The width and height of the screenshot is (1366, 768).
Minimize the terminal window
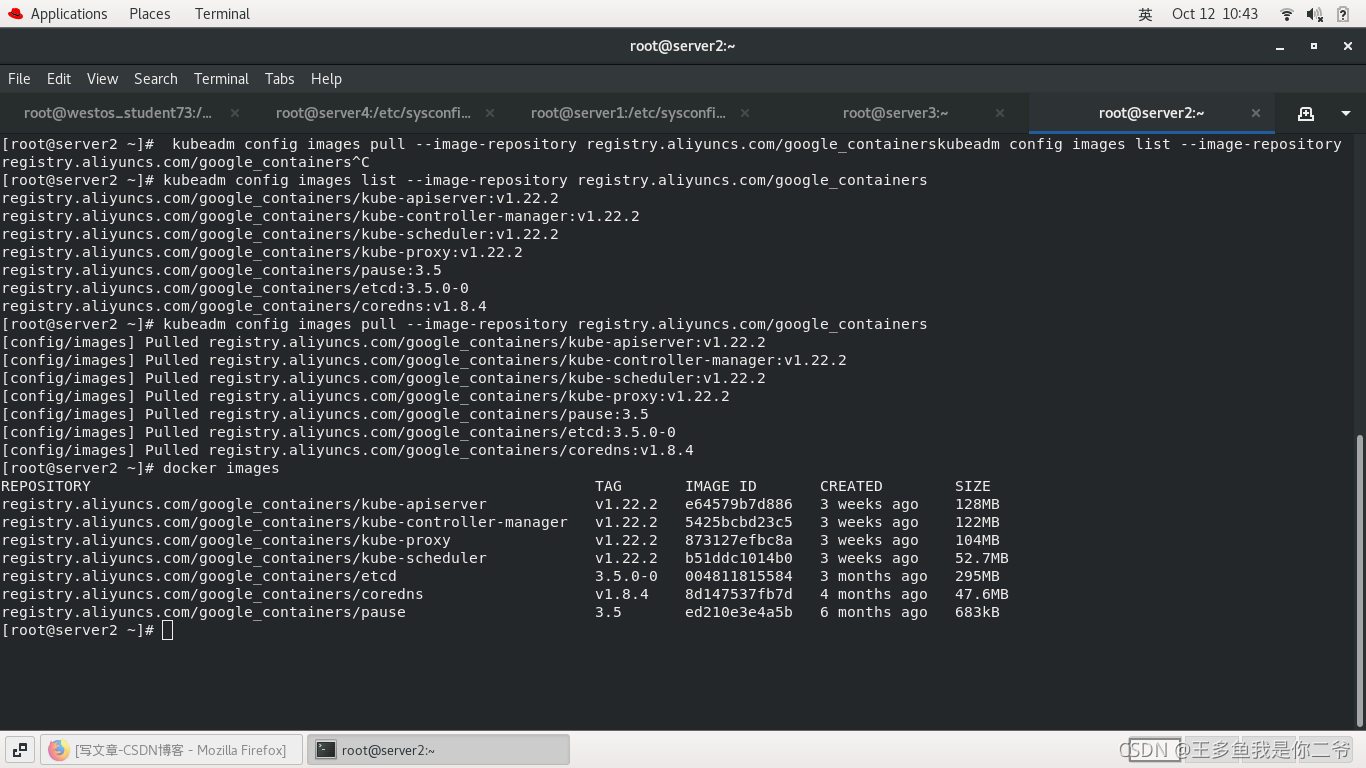point(1280,46)
